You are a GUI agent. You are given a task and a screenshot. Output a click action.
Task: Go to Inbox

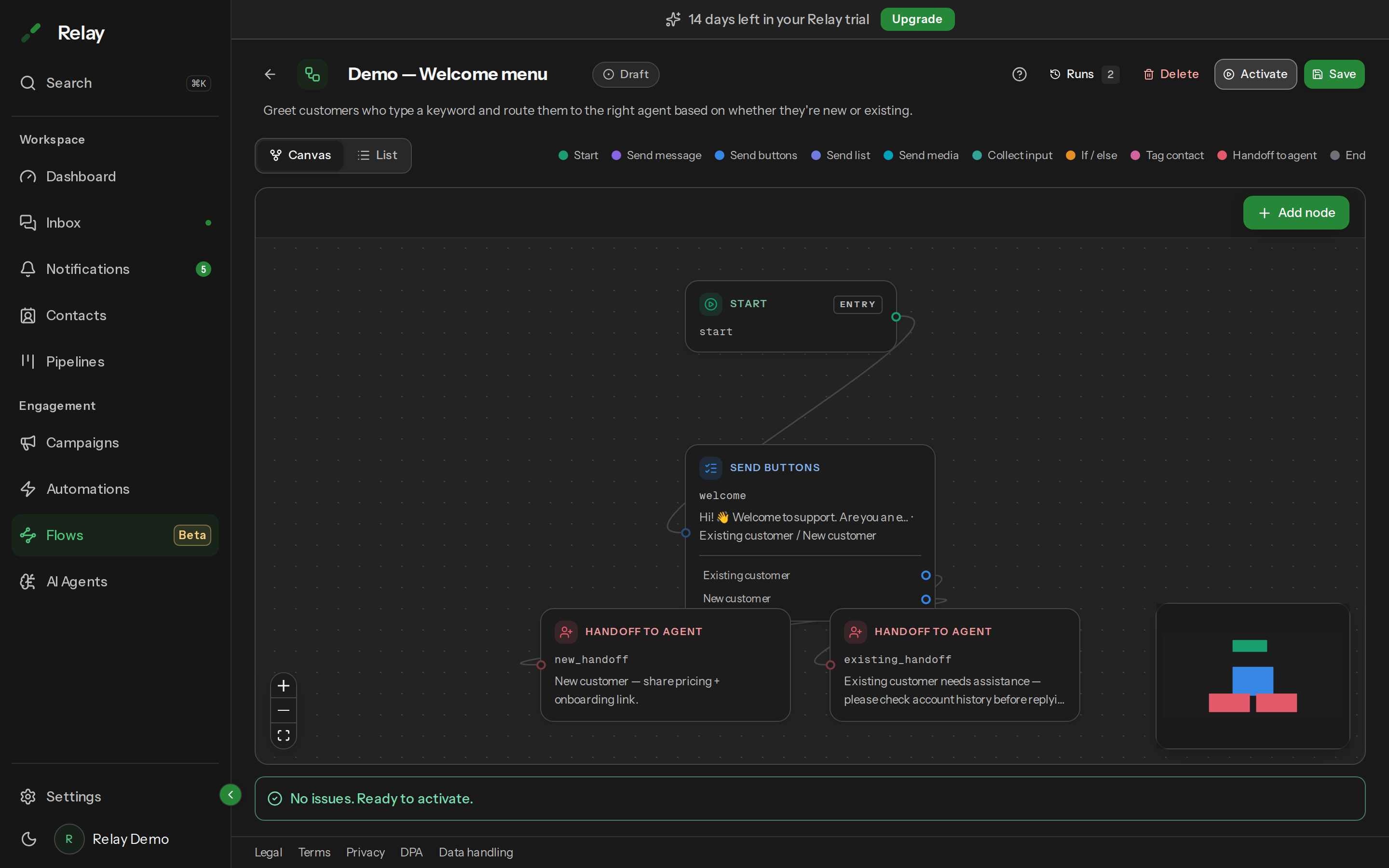[115, 223]
